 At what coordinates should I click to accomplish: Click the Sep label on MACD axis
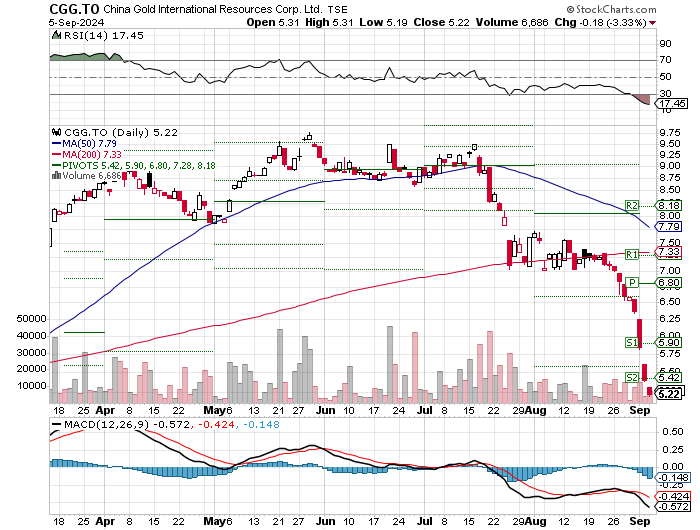click(640, 522)
